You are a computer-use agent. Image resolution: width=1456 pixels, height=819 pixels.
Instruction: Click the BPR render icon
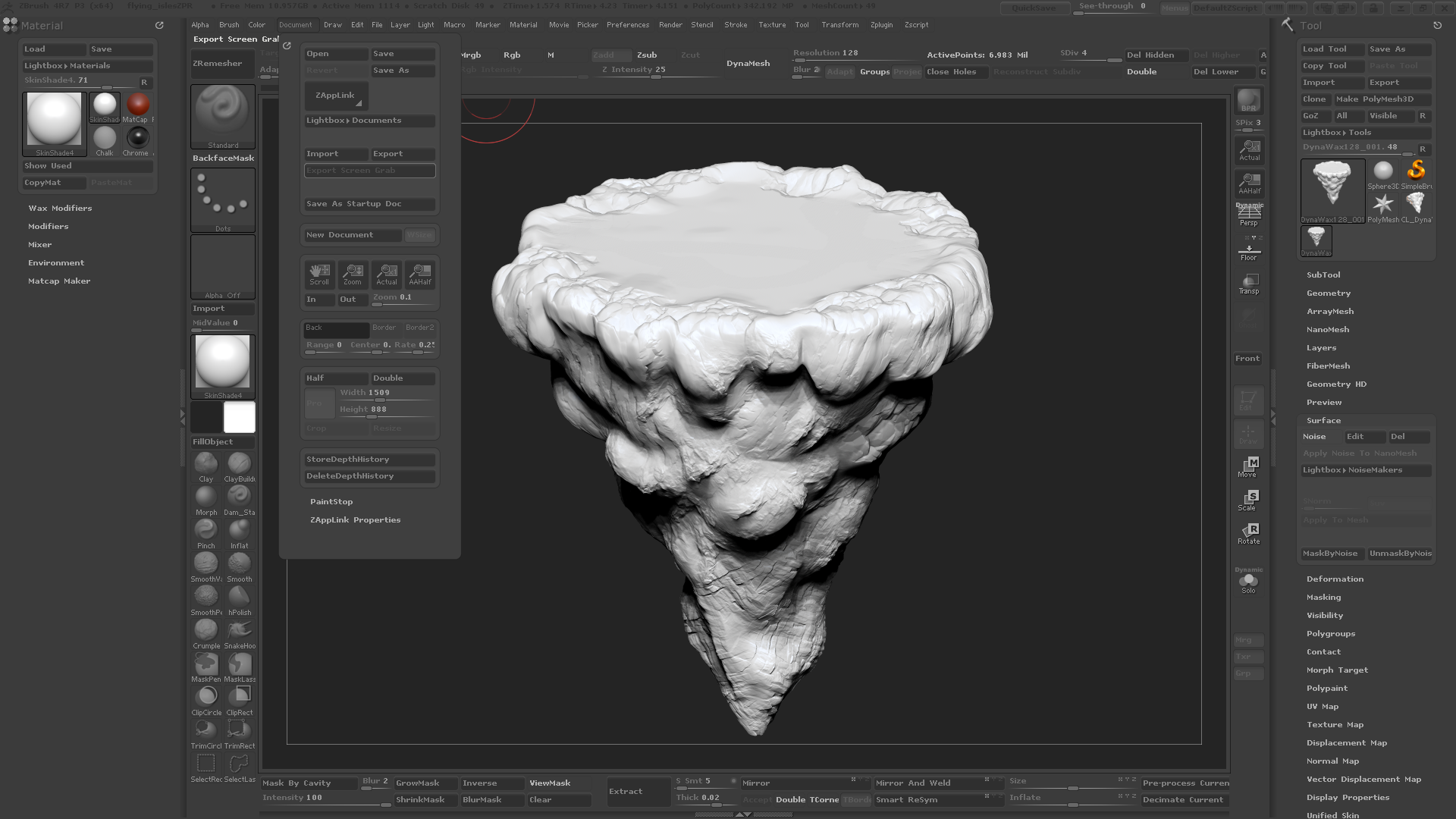(1248, 100)
